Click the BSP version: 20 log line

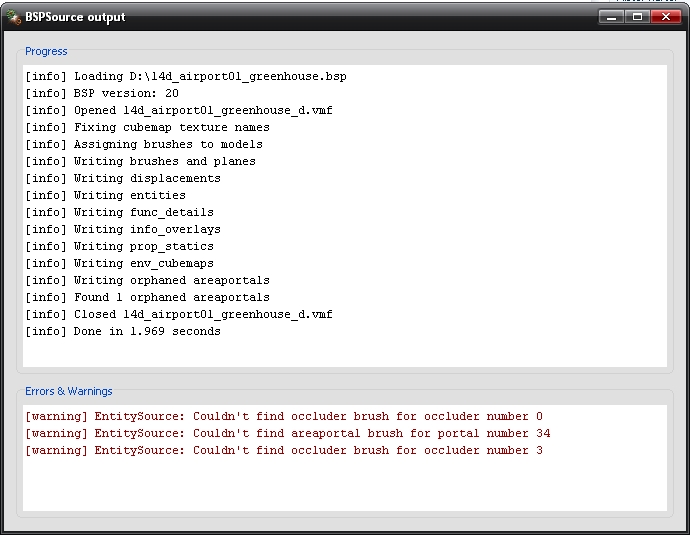(x=102, y=93)
